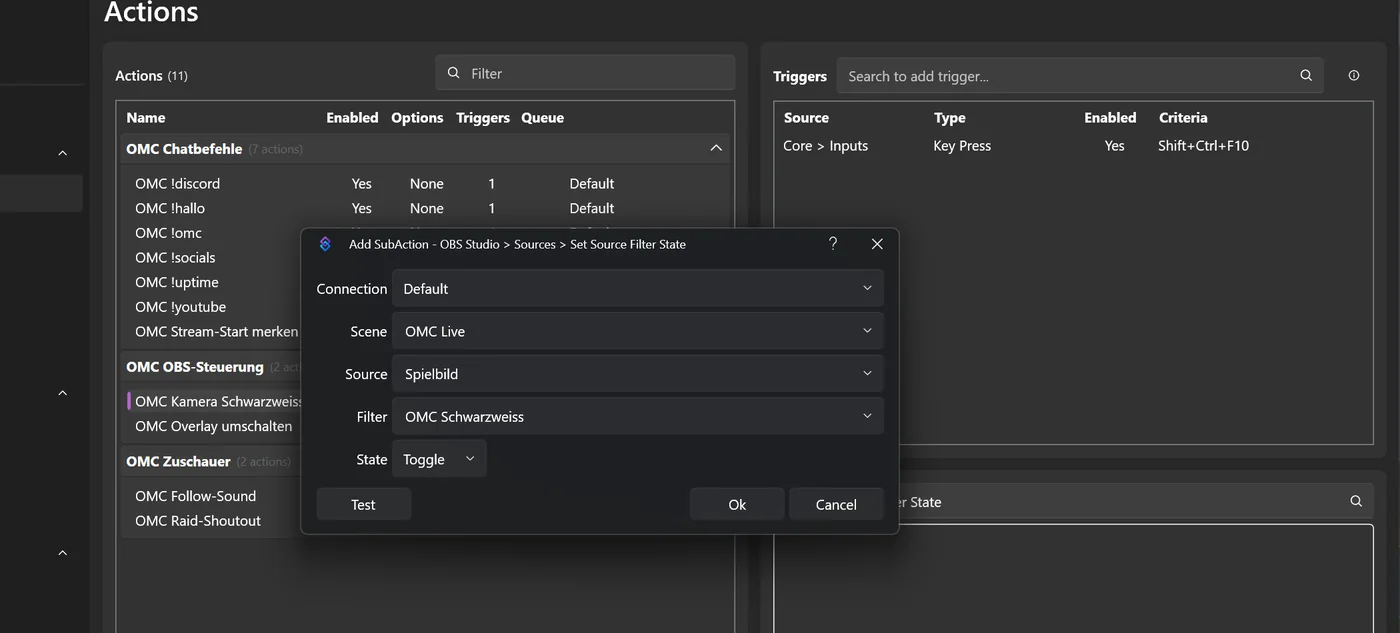Click the search icon in Triggers search box
This screenshot has width=1400, height=633.
[x=1306, y=76]
